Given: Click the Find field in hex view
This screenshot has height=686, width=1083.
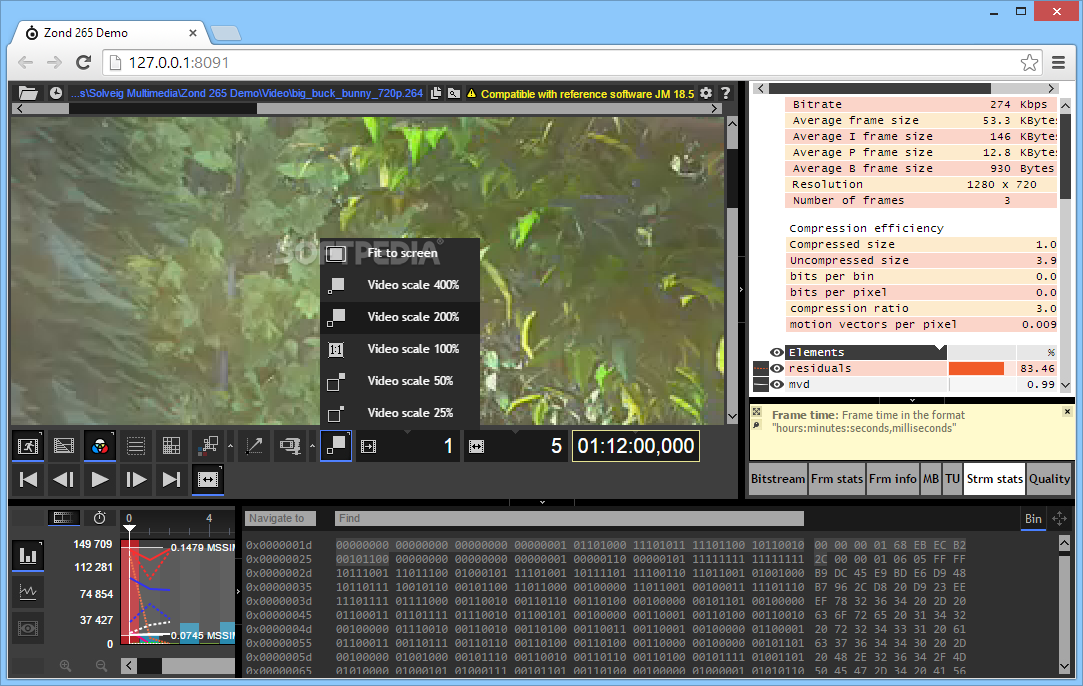Looking at the screenshot, I should (569, 518).
